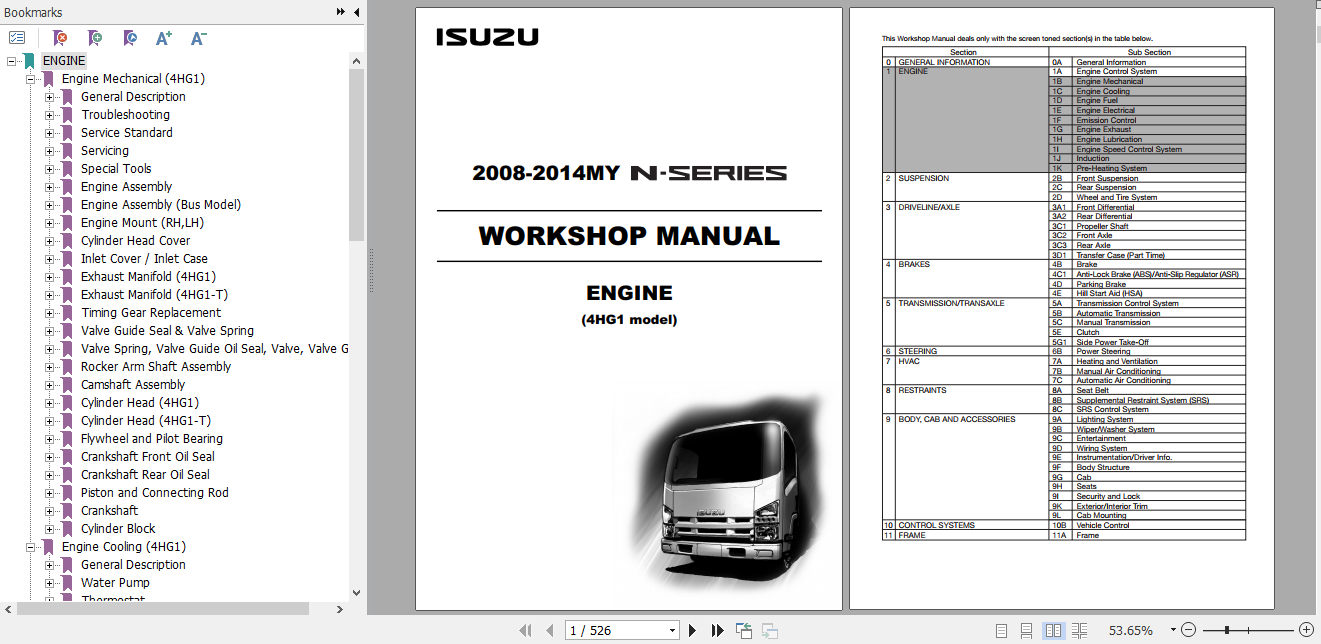Click "Engine Control System" in the section table
The width and height of the screenshot is (1321, 644).
click(1116, 72)
